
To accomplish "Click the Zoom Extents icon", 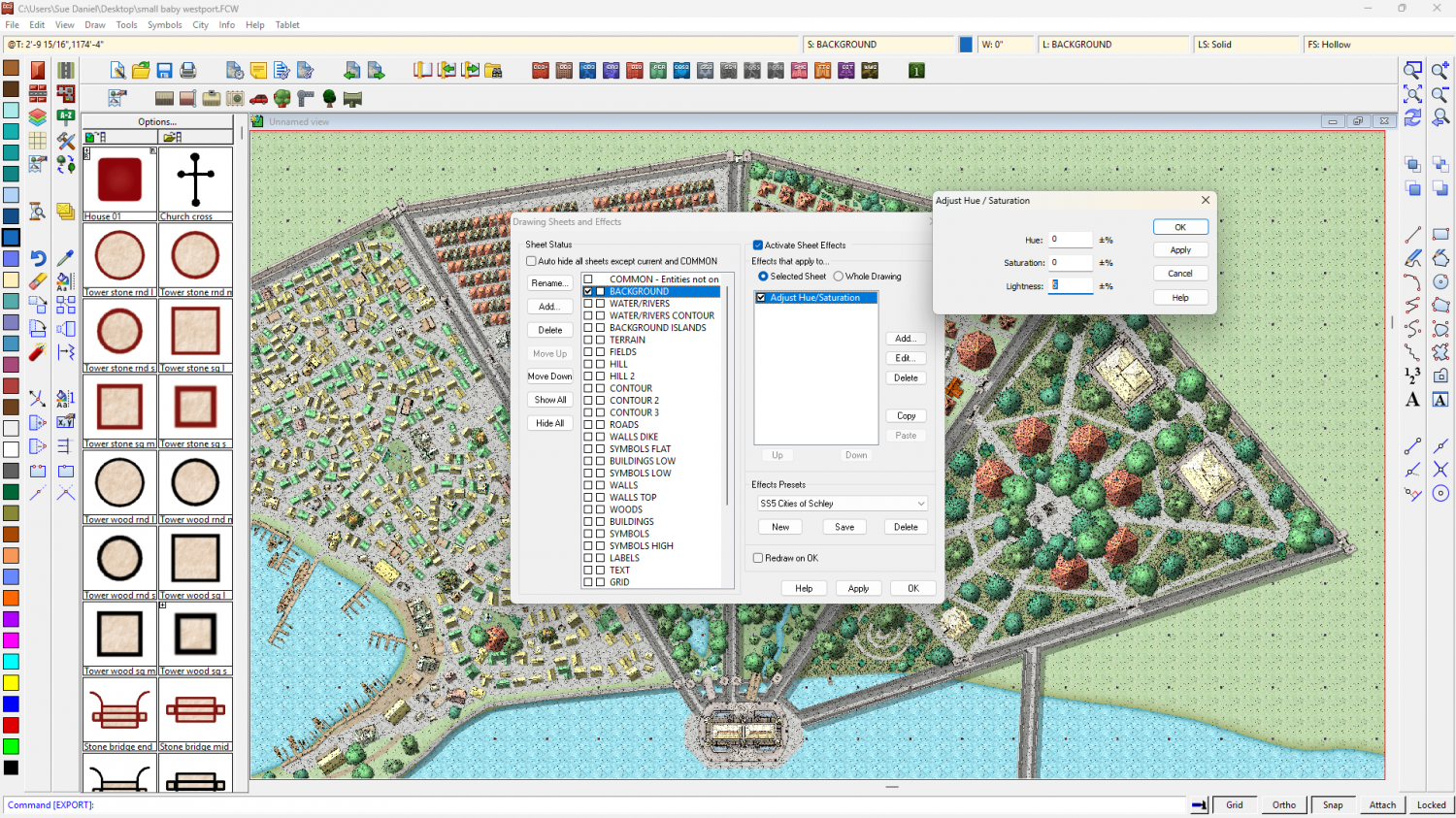I will (x=1412, y=94).
